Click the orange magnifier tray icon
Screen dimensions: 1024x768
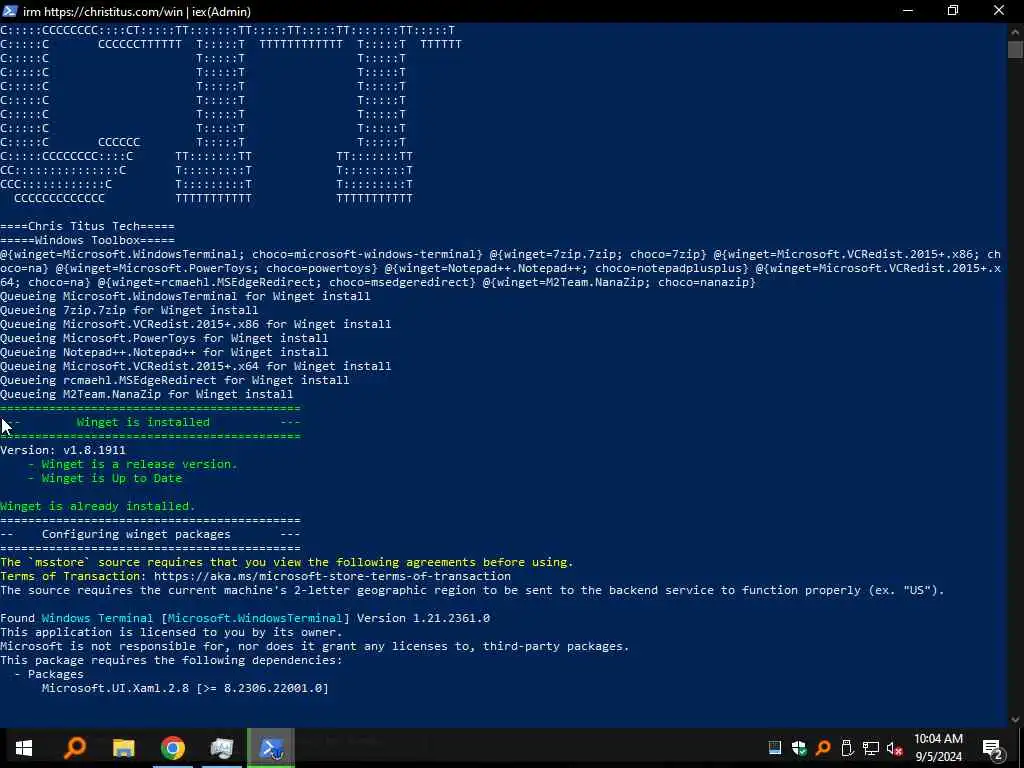(x=823, y=748)
